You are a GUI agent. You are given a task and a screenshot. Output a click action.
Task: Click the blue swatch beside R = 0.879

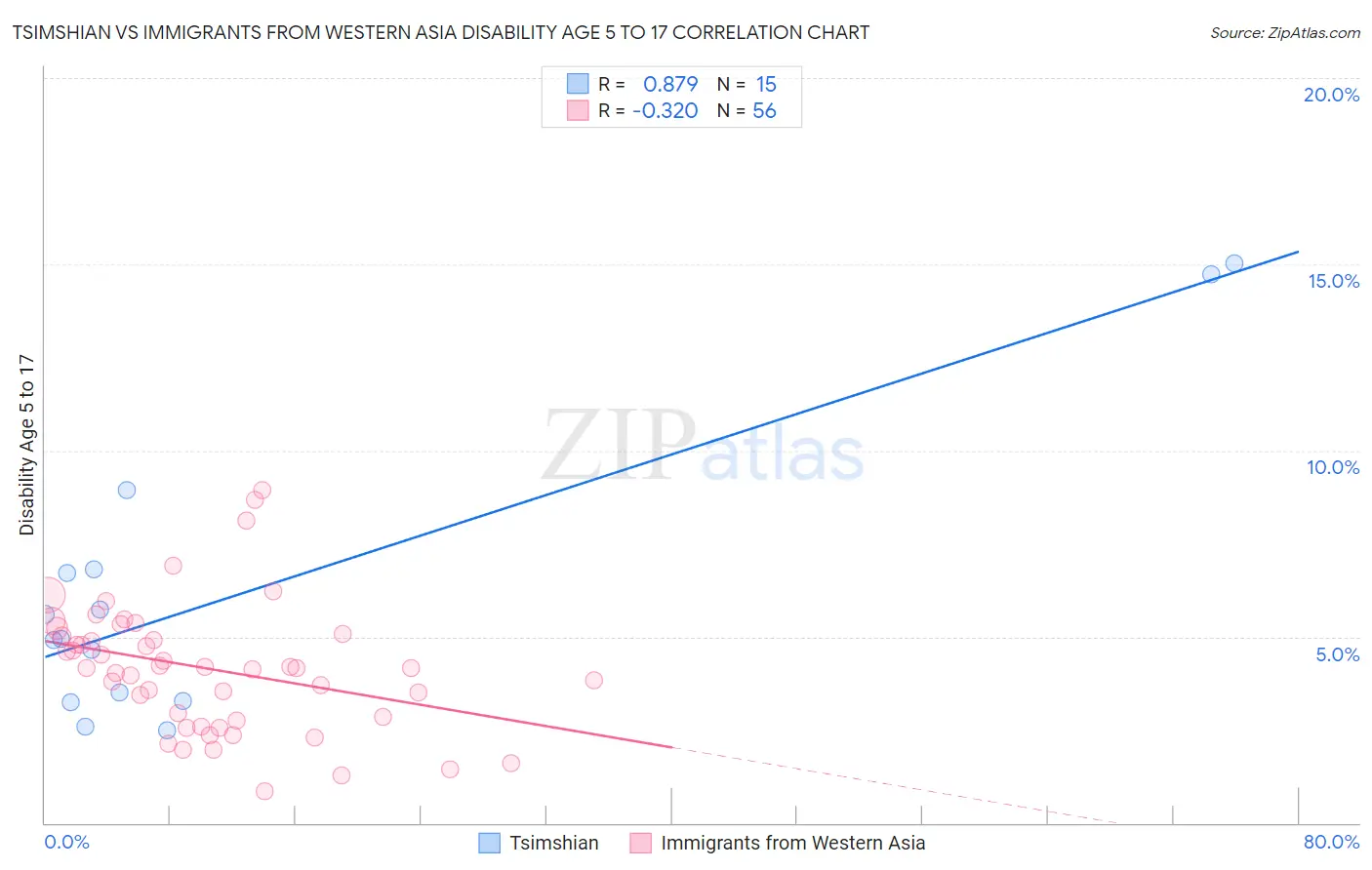578,84
